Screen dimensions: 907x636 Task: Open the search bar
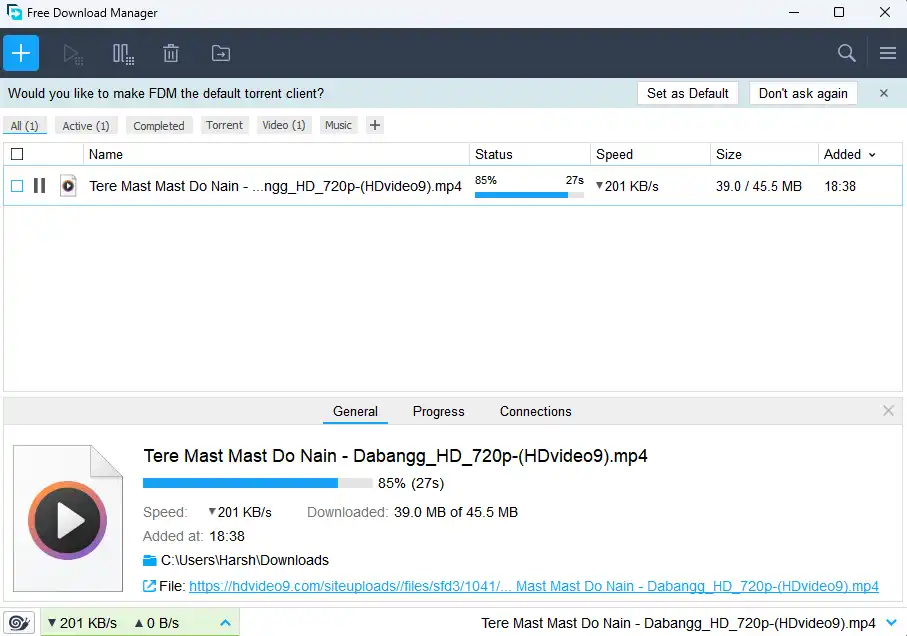(x=845, y=53)
